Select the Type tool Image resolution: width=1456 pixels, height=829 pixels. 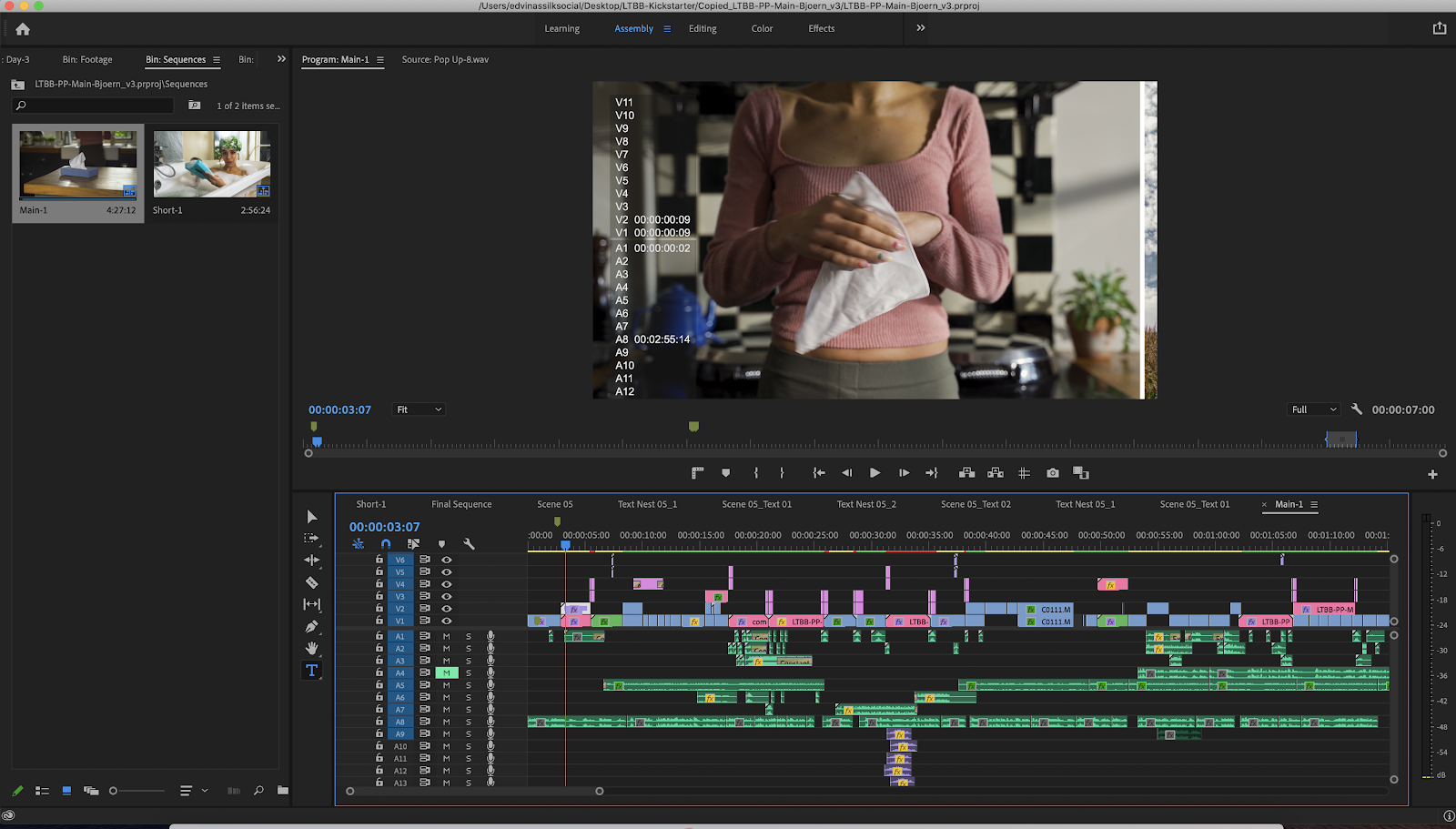click(x=312, y=671)
